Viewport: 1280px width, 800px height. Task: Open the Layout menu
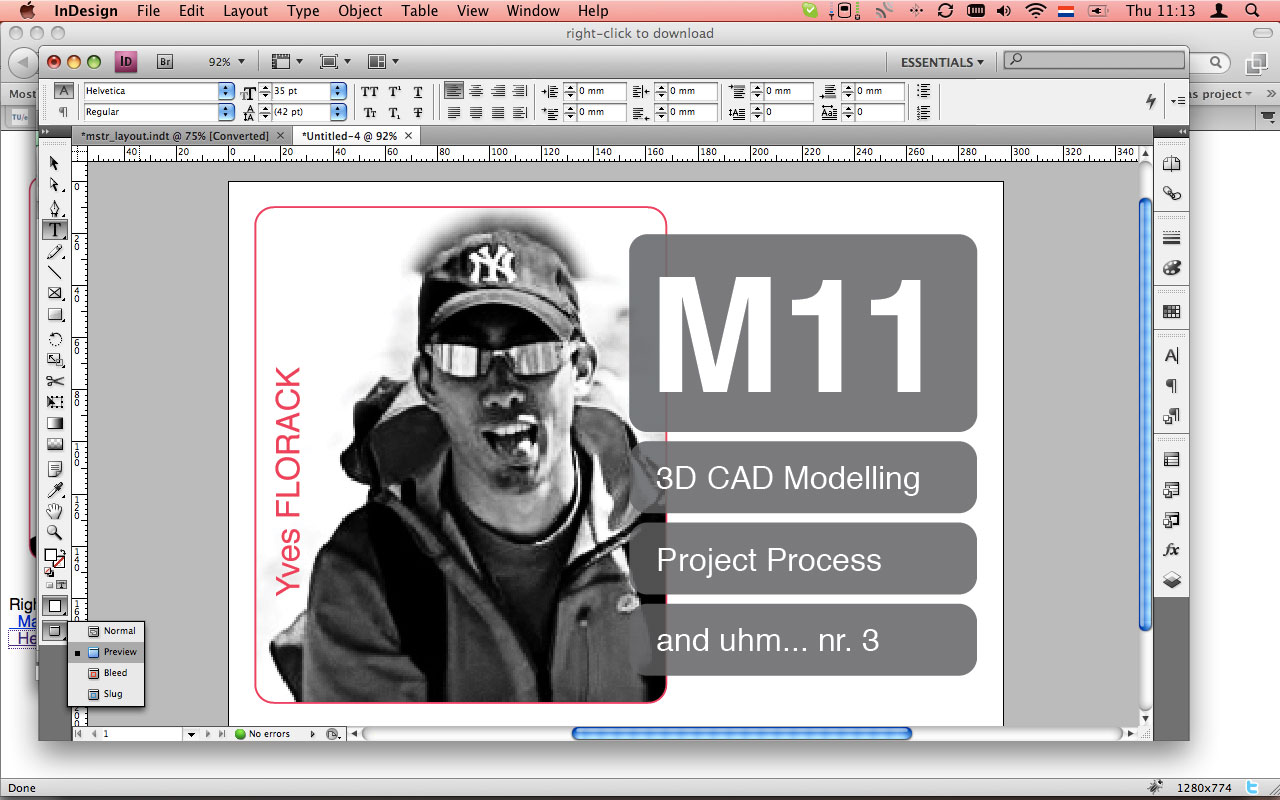click(x=245, y=11)
